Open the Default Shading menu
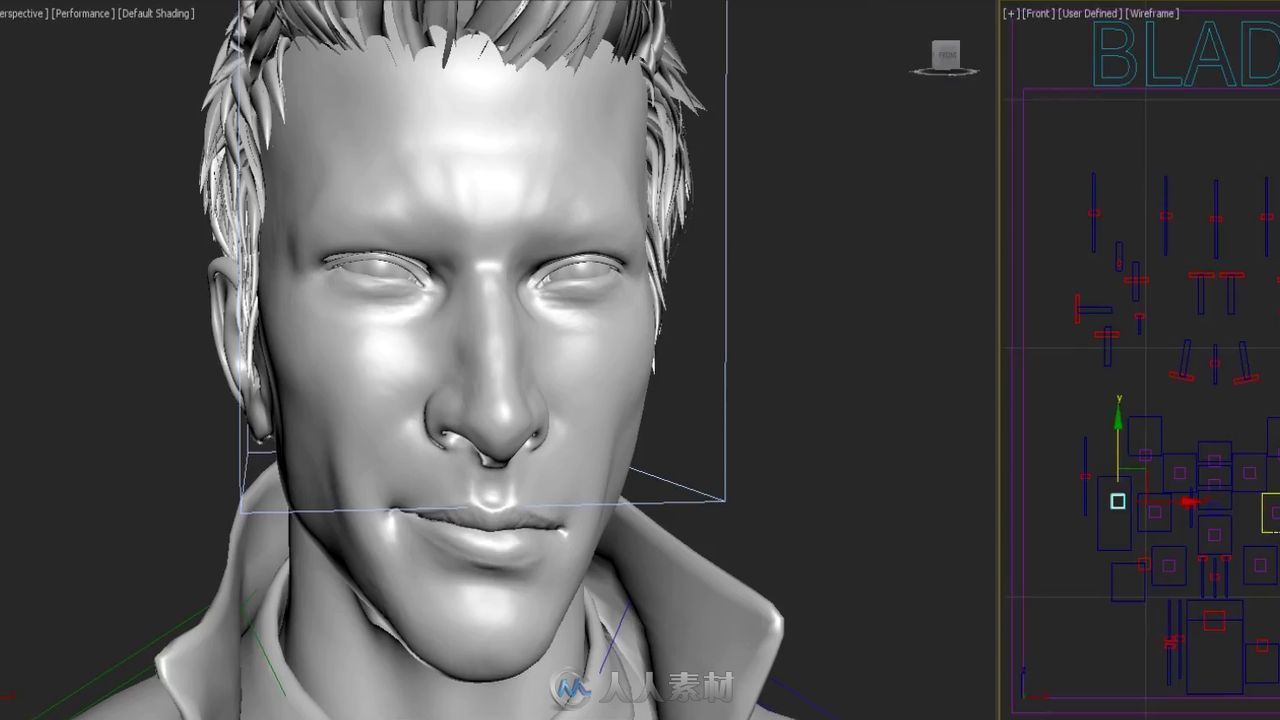Screen dimensions: 1280x720 pos(157,13)
